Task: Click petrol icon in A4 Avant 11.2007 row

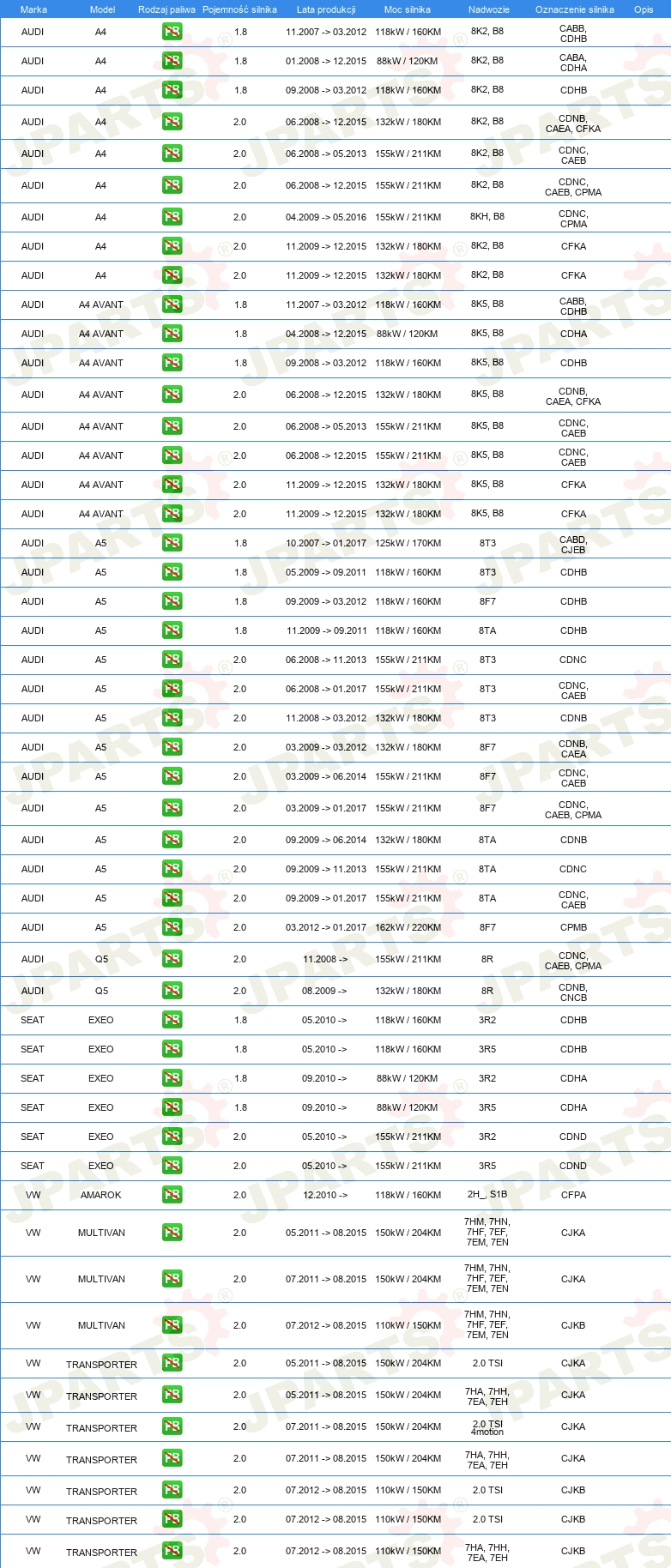Action: point(172,305)
